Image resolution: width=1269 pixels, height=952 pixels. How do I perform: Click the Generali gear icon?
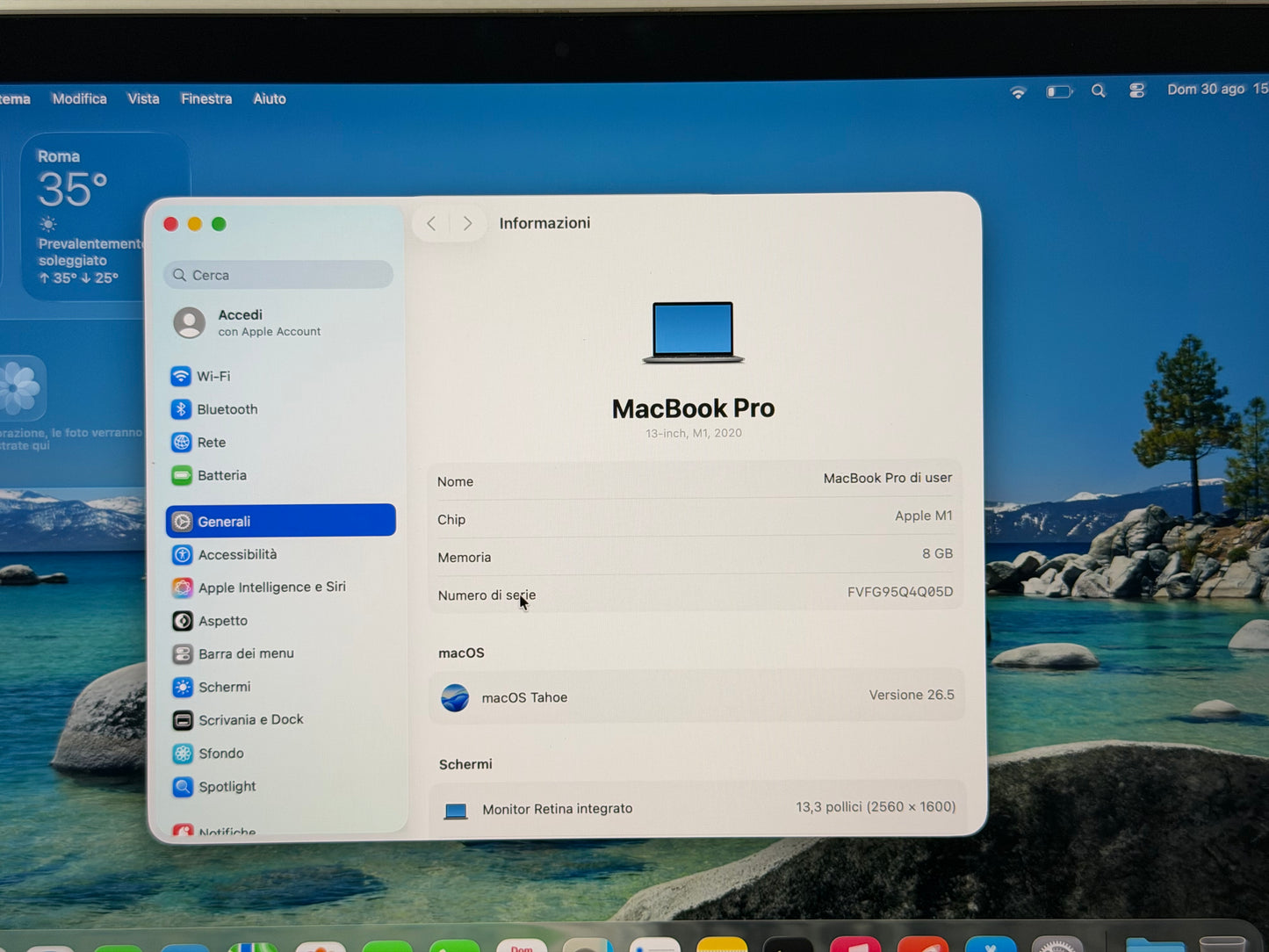(182, 521)
